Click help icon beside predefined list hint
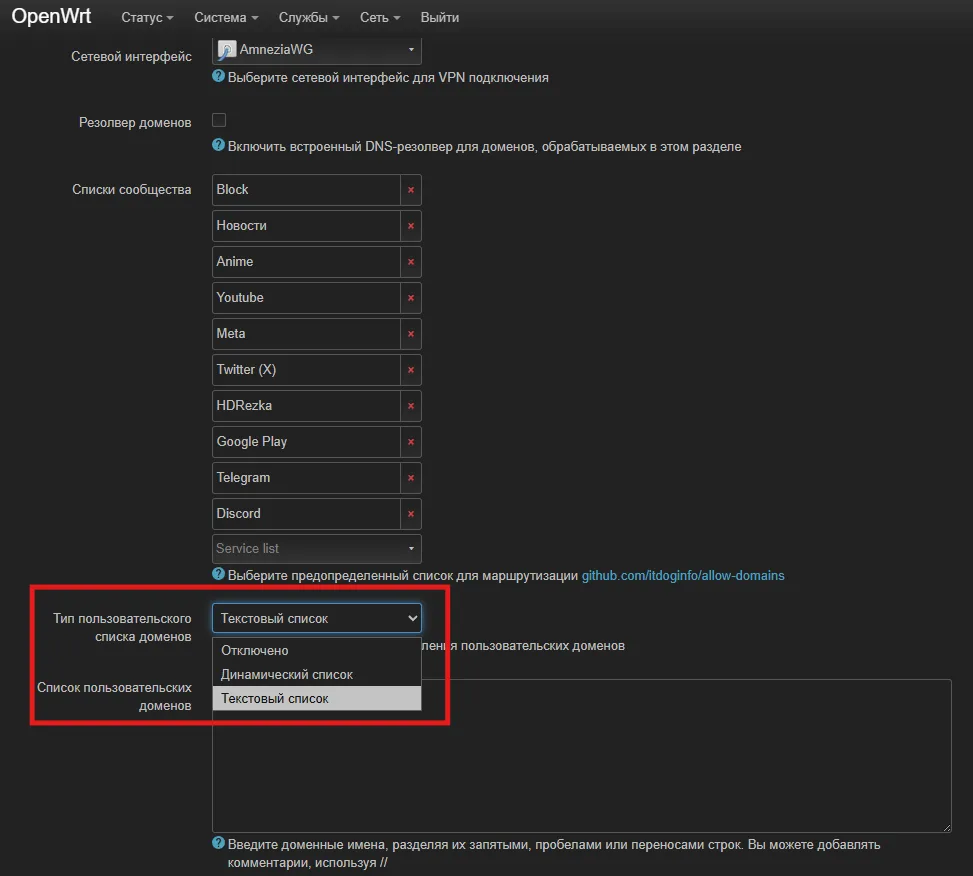The image size is (973, 876). tap(218, 574)
